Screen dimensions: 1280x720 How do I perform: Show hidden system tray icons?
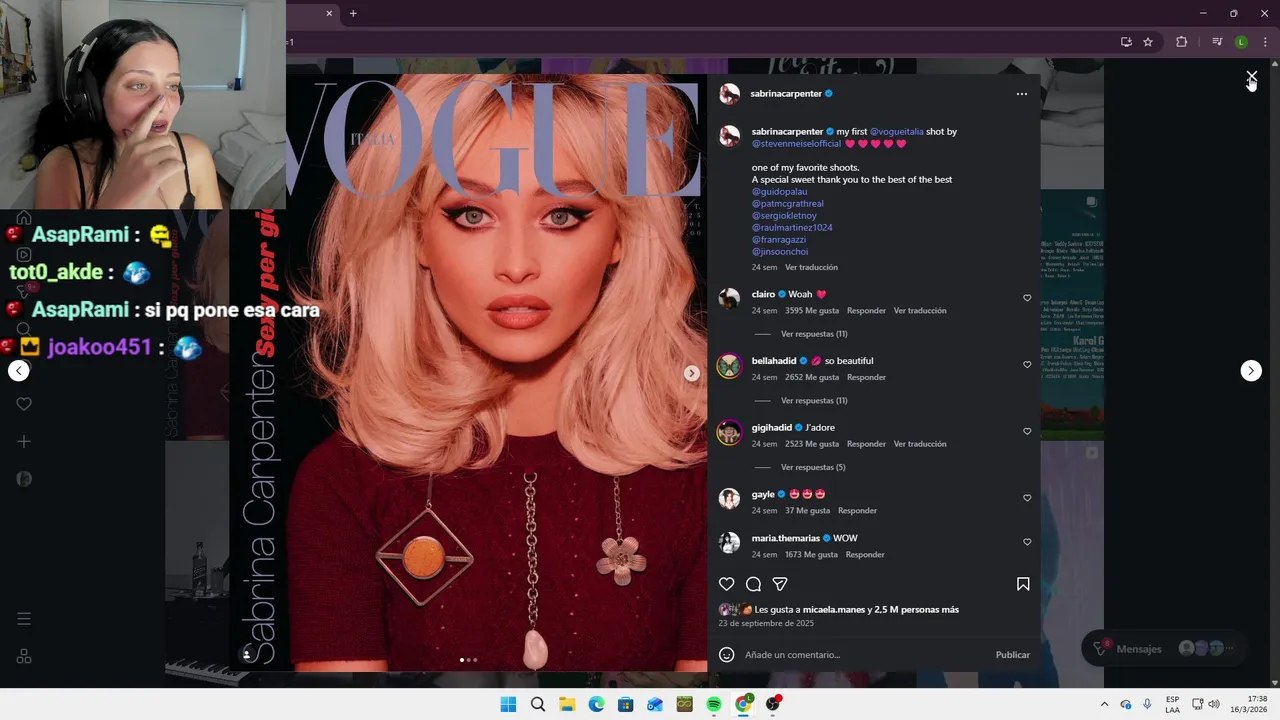[1104, 704]
